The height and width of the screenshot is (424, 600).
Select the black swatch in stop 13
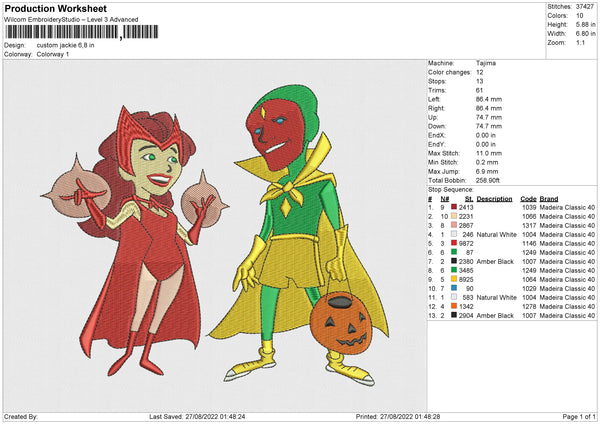(x=455, y=315)
